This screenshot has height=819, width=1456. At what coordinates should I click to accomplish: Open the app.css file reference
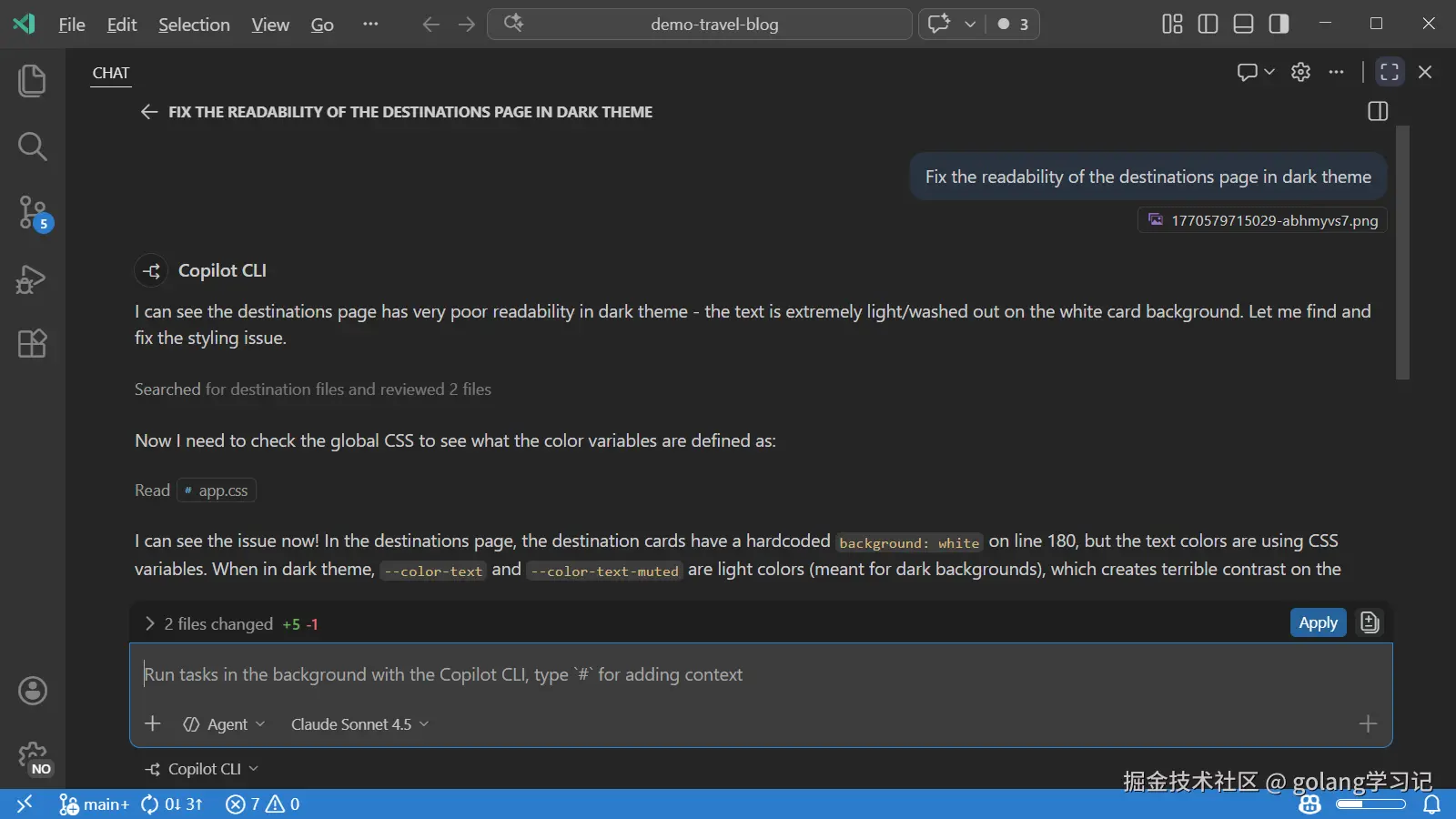217,490
